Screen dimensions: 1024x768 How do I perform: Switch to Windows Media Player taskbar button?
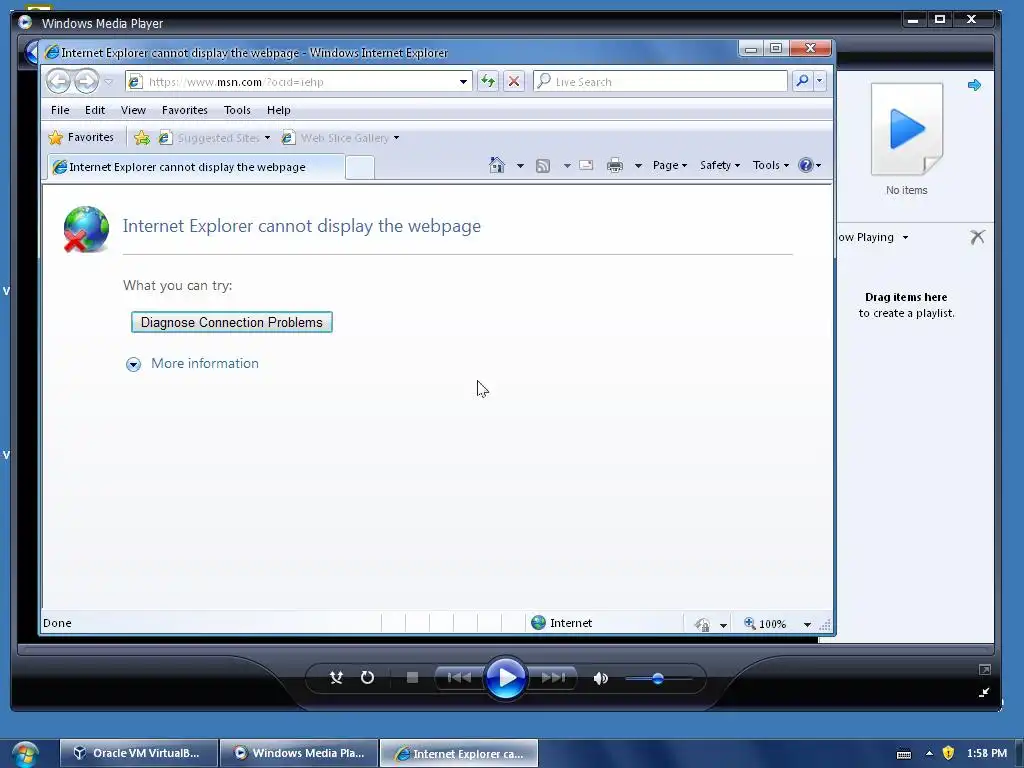coord(300,753)
